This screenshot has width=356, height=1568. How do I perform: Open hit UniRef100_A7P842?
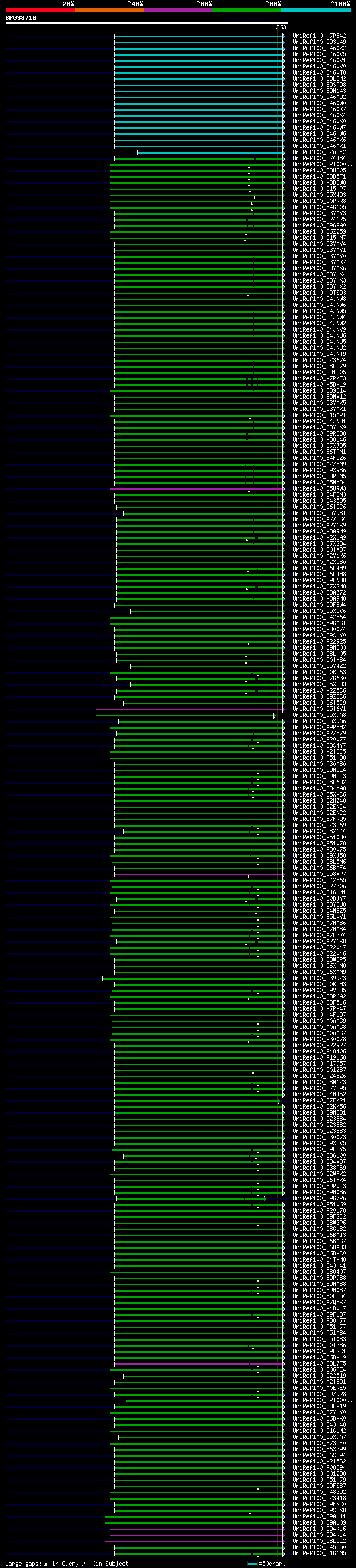[319, 36]
